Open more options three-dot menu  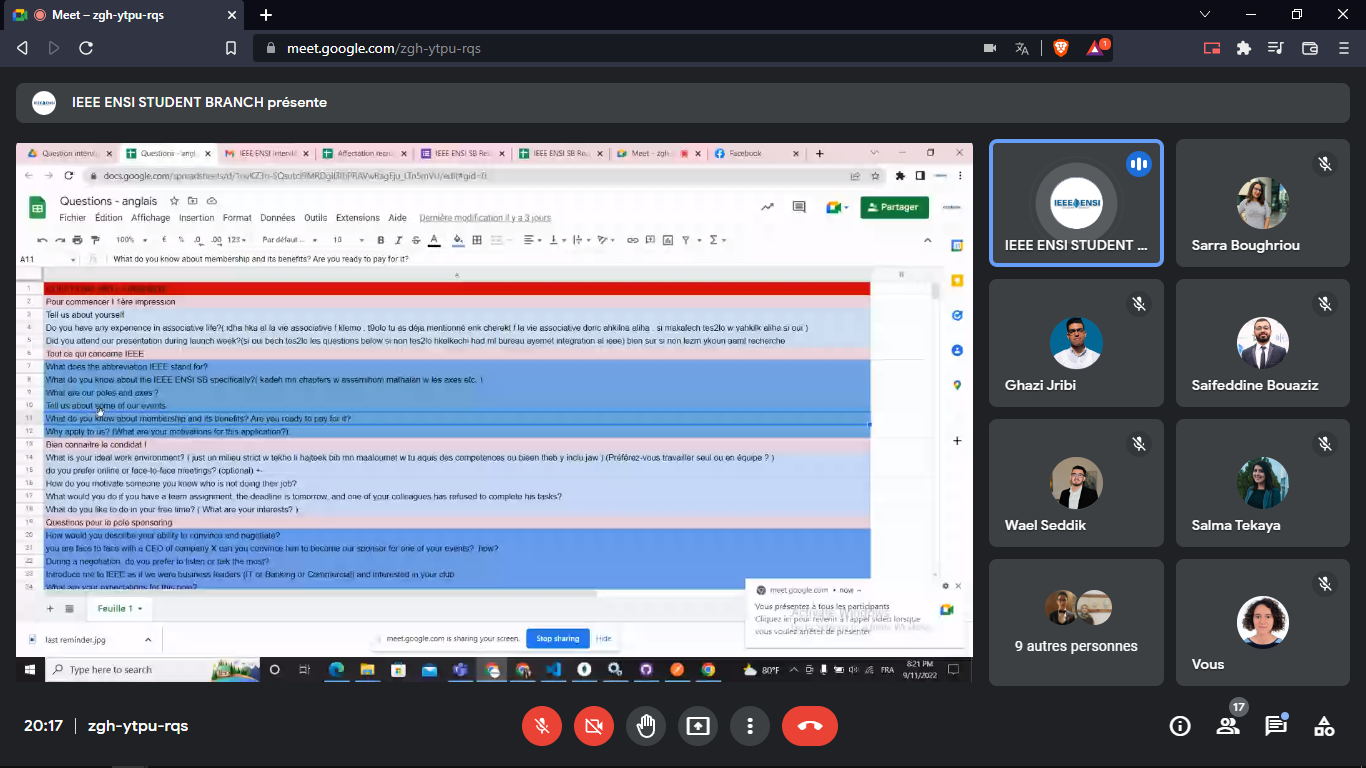click(750, 726)
